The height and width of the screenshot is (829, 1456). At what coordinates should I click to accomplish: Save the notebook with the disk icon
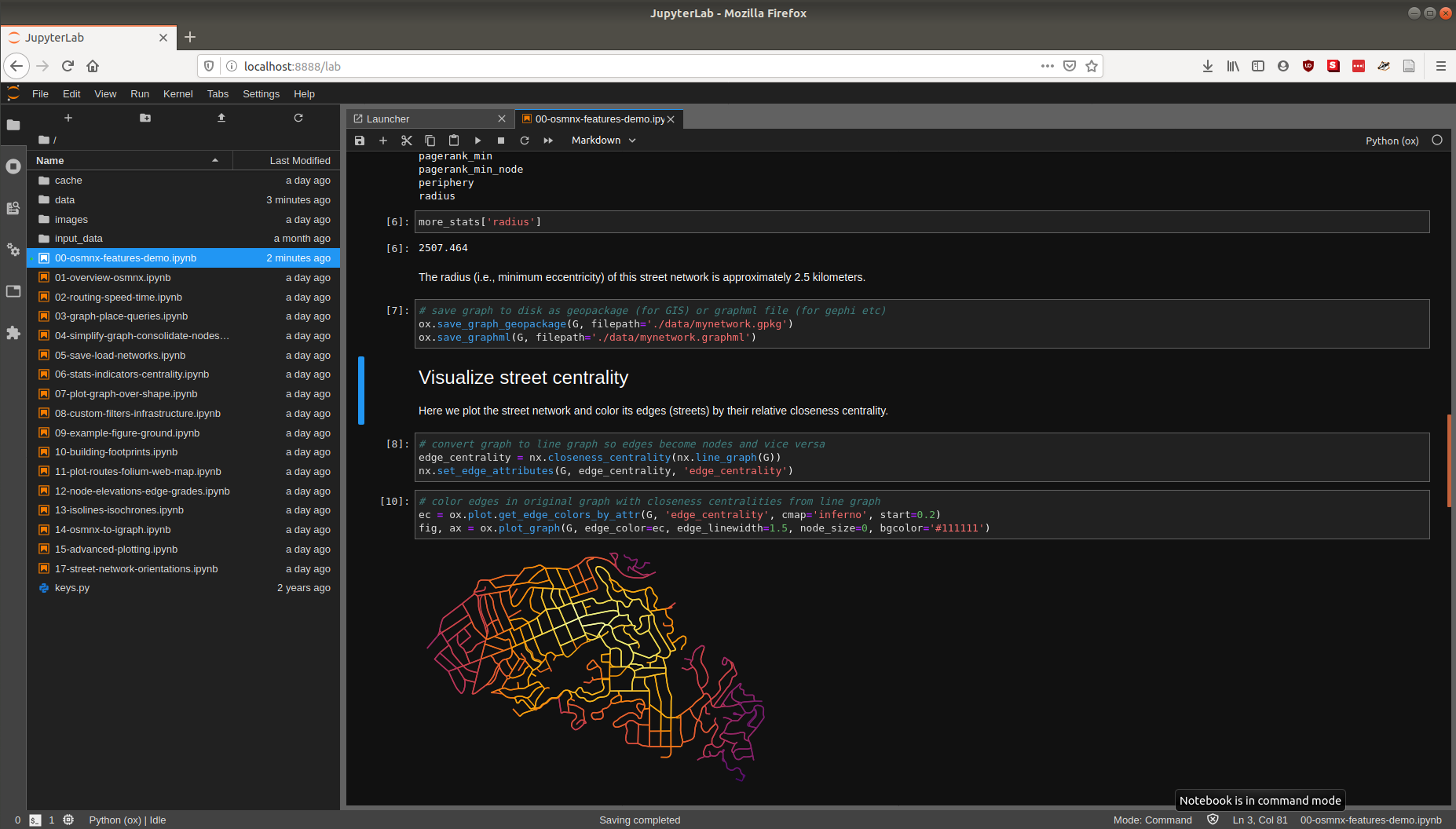tap(360, 141)
